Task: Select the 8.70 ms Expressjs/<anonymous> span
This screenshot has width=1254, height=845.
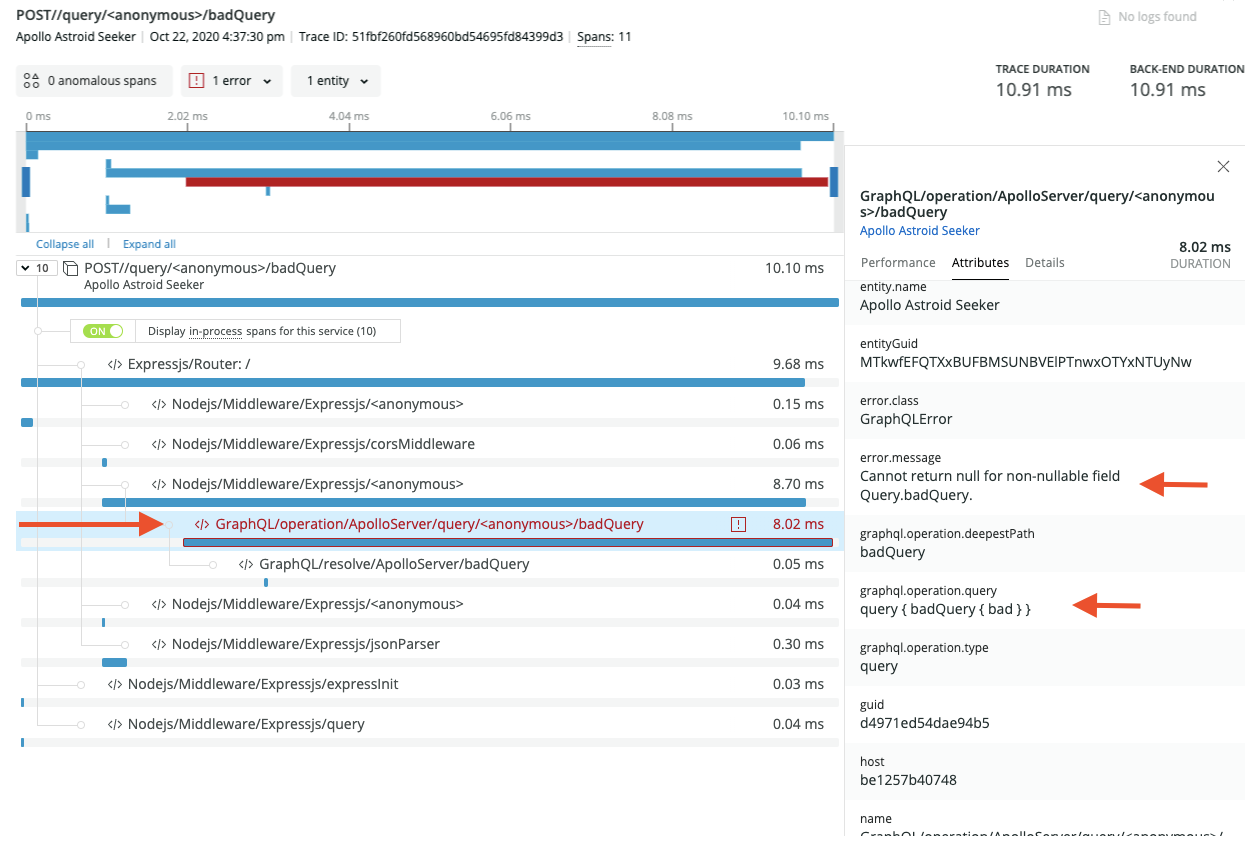Action: (x=430, y=490)
